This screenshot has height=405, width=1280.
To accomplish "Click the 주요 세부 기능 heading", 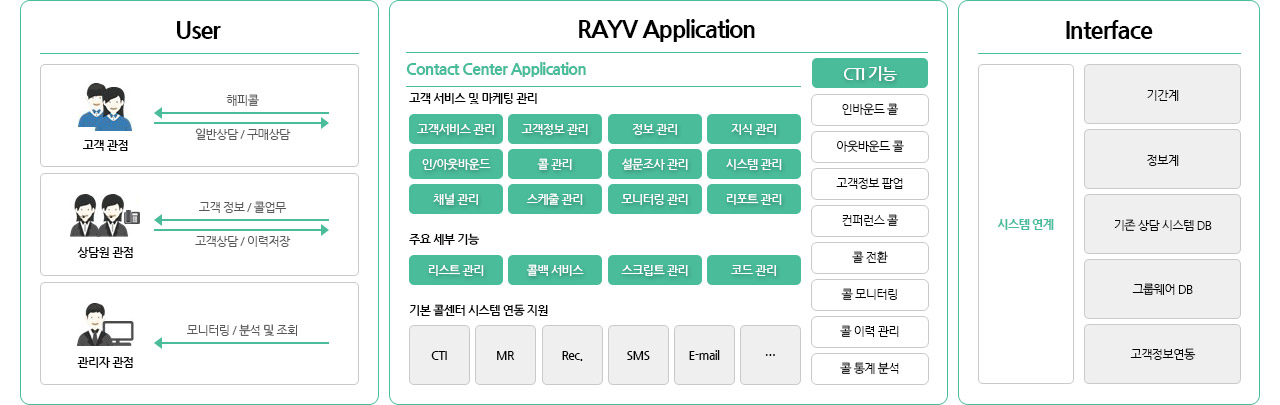I will pos(444,239).
